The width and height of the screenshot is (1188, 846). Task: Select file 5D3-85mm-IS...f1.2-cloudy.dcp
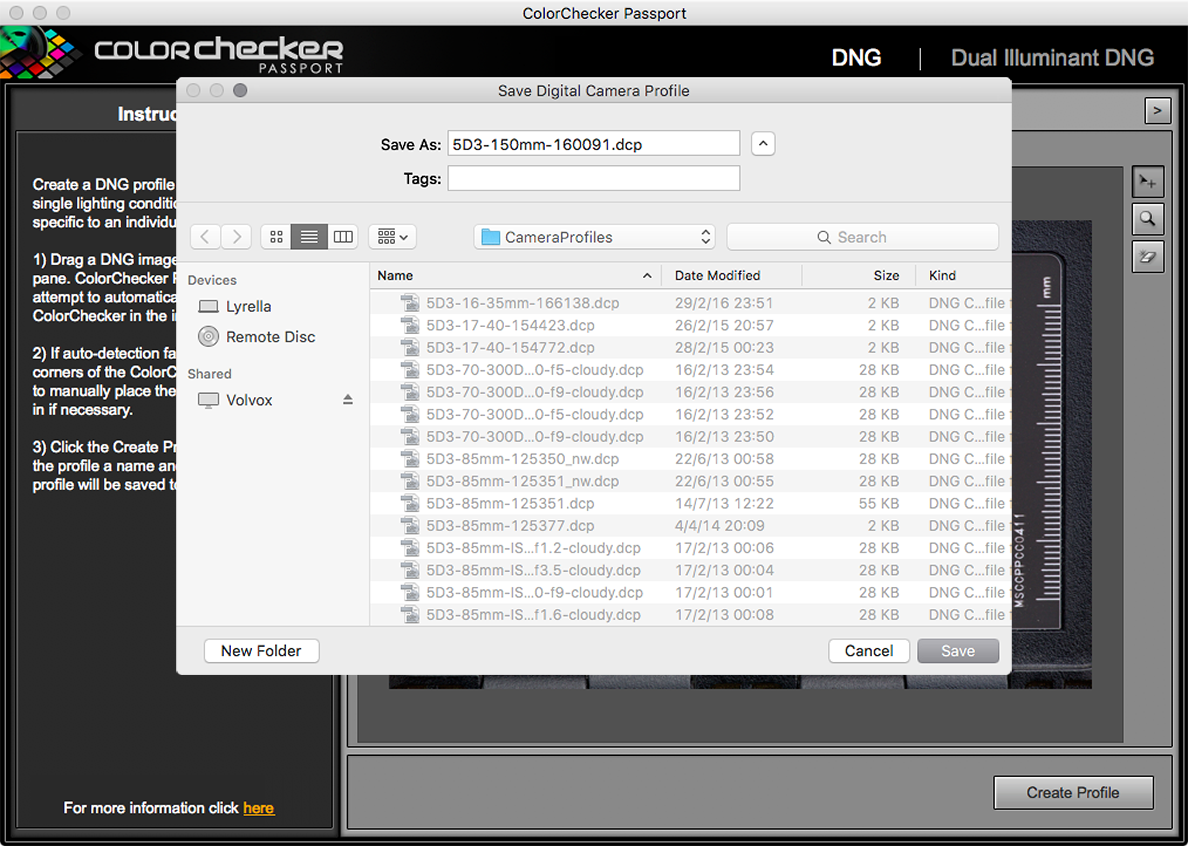pyautogui.click(x=690, y=548)
